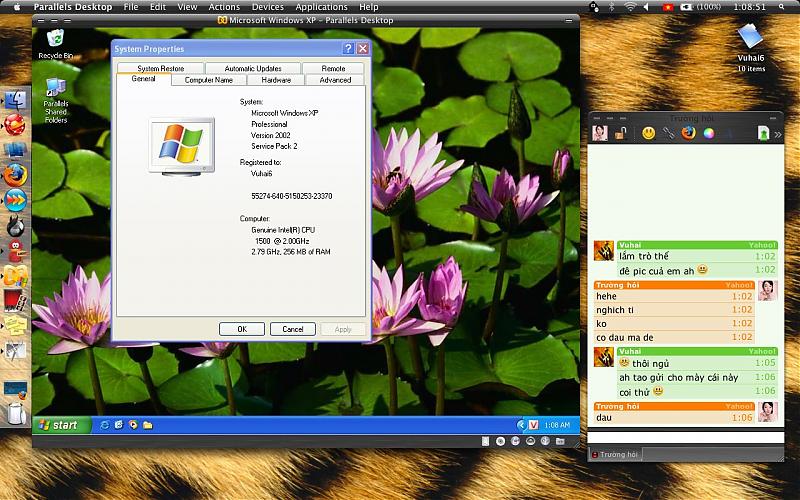The width and height of the screenshot is (800, 500).
Task: Click the System Properties help question button
Action: (348, 48)
